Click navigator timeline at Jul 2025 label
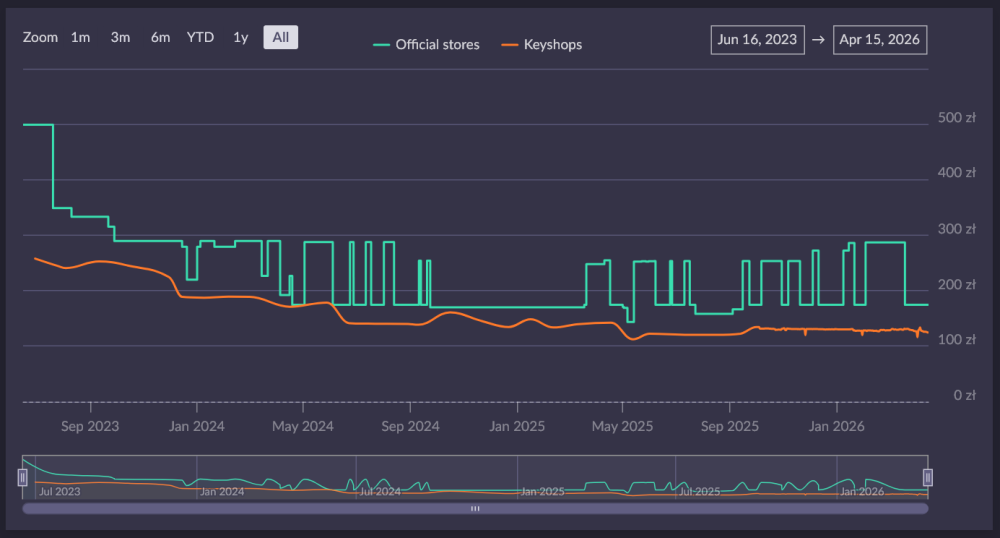Image resolution: width=1000 pixels, height=538 pixels. coord(699,491)
